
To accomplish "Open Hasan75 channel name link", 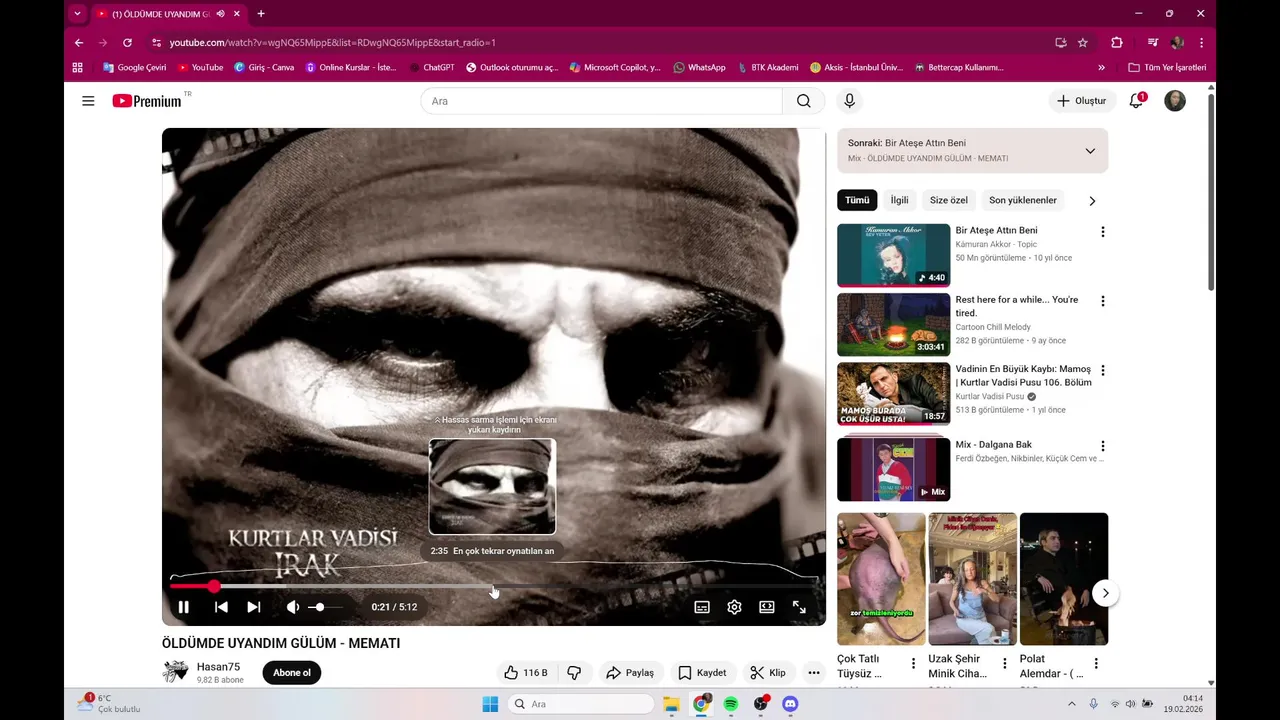I will pyautogui.click(x=218, y=667).
